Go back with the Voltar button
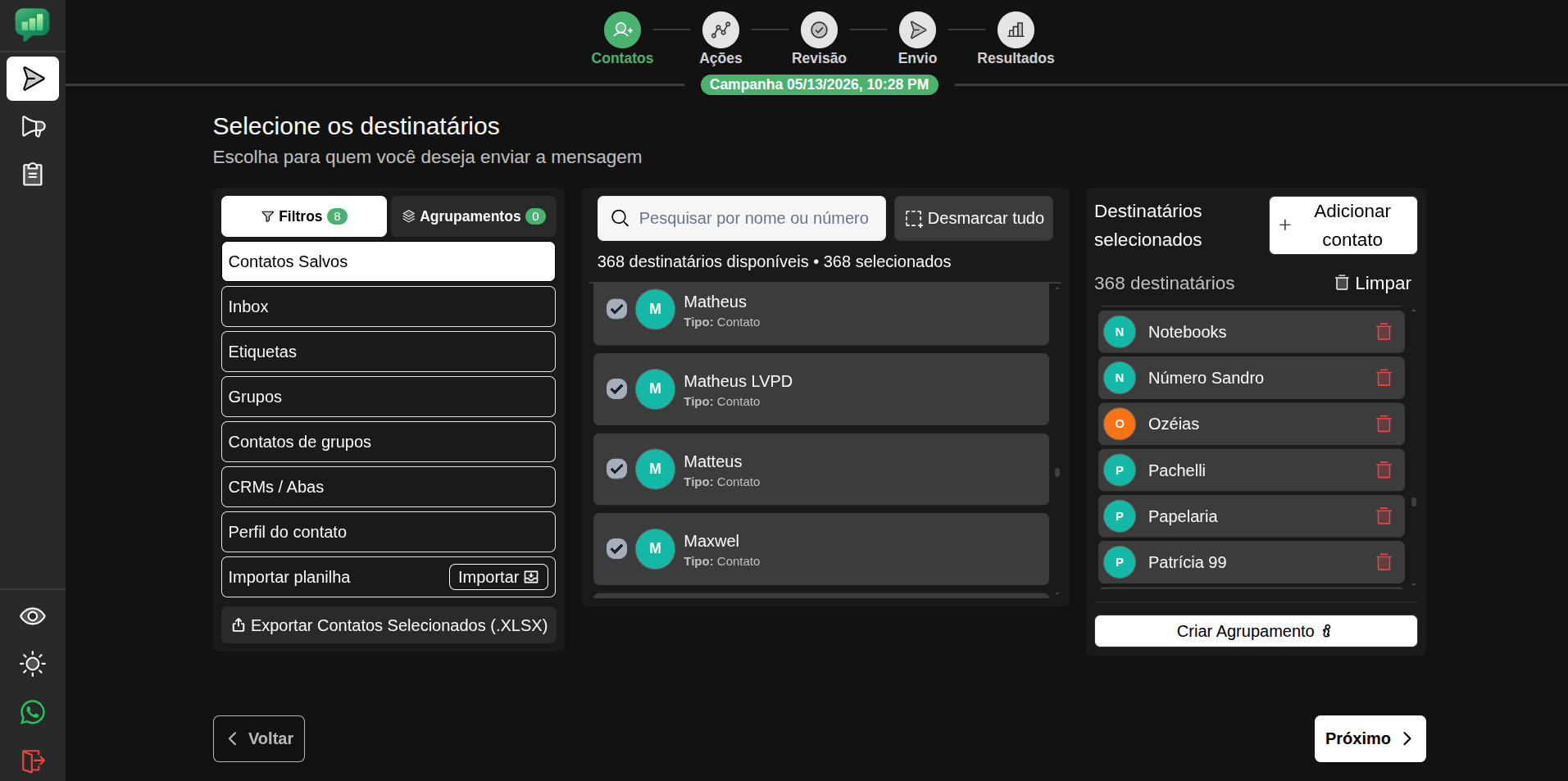This screenshot has height=781, width=1568. pos(259,738)
